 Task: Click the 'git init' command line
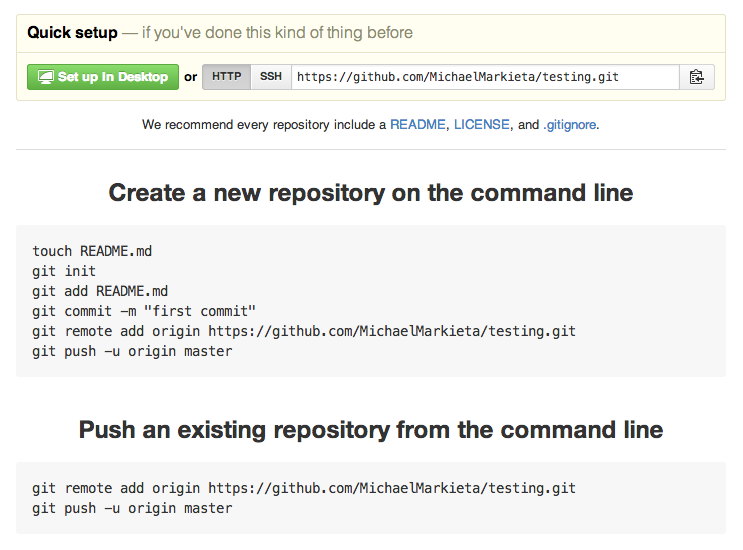(64, 271)
